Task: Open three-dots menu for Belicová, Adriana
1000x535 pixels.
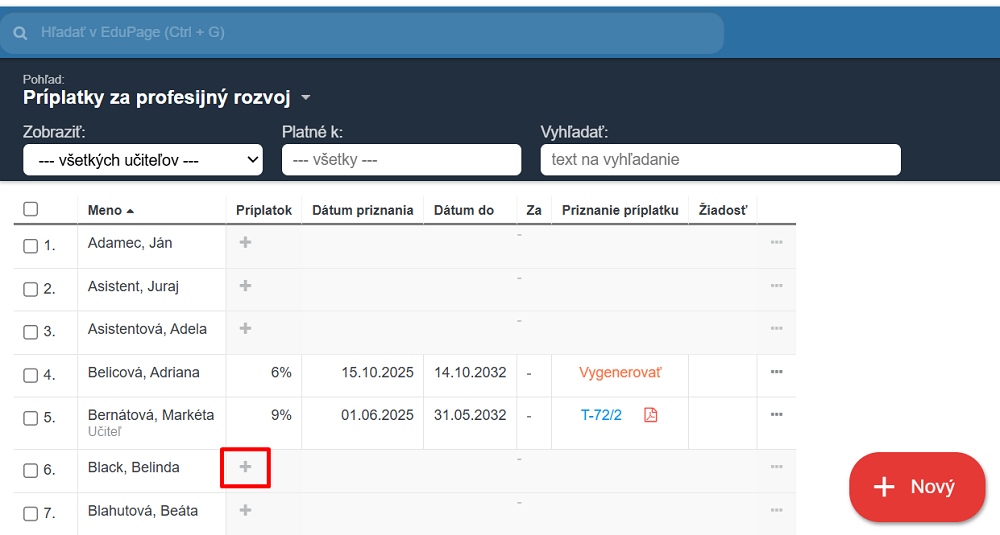Action: (x=776, y=372)
